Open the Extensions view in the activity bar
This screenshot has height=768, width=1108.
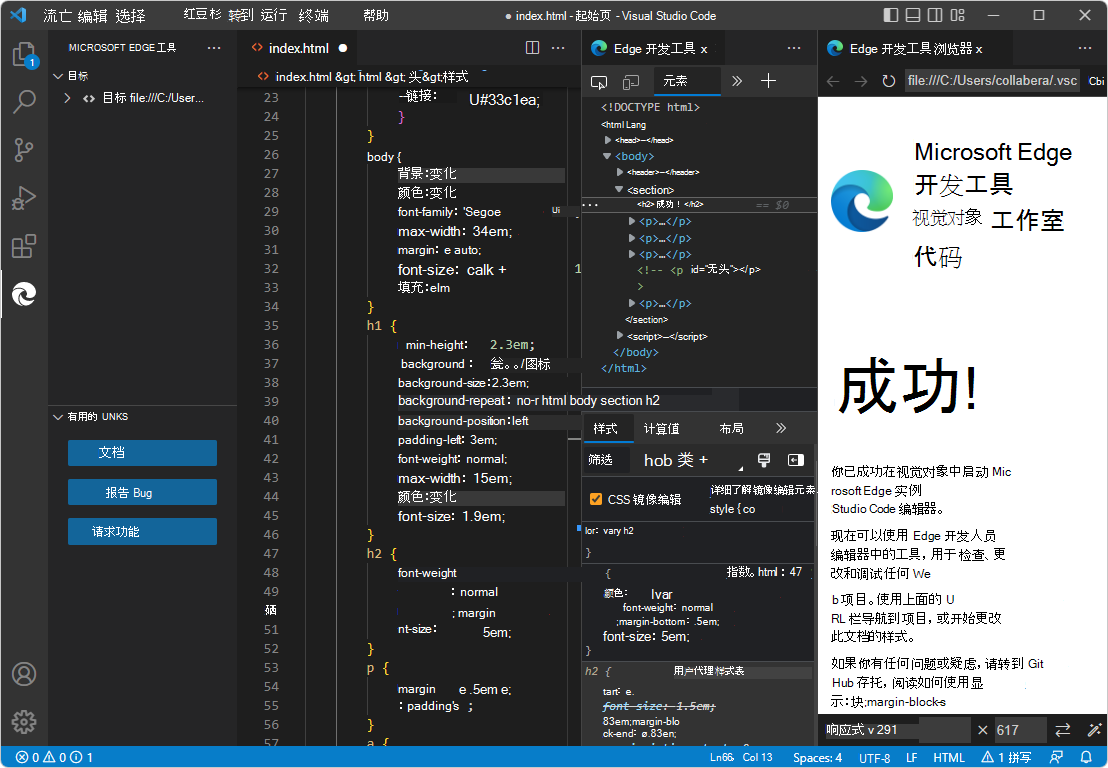24,245
